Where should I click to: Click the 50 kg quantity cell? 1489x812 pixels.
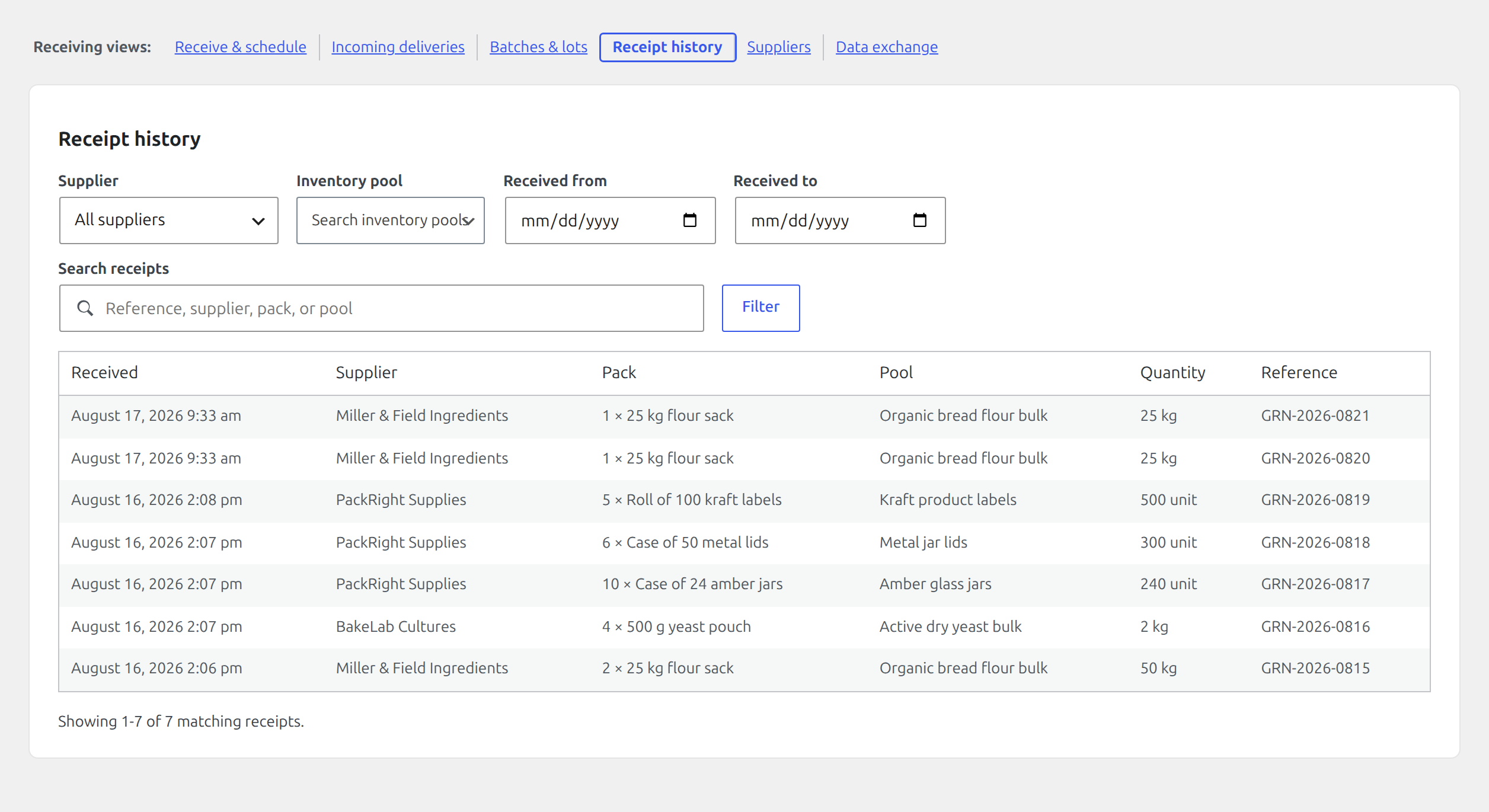click(1158, 668)
